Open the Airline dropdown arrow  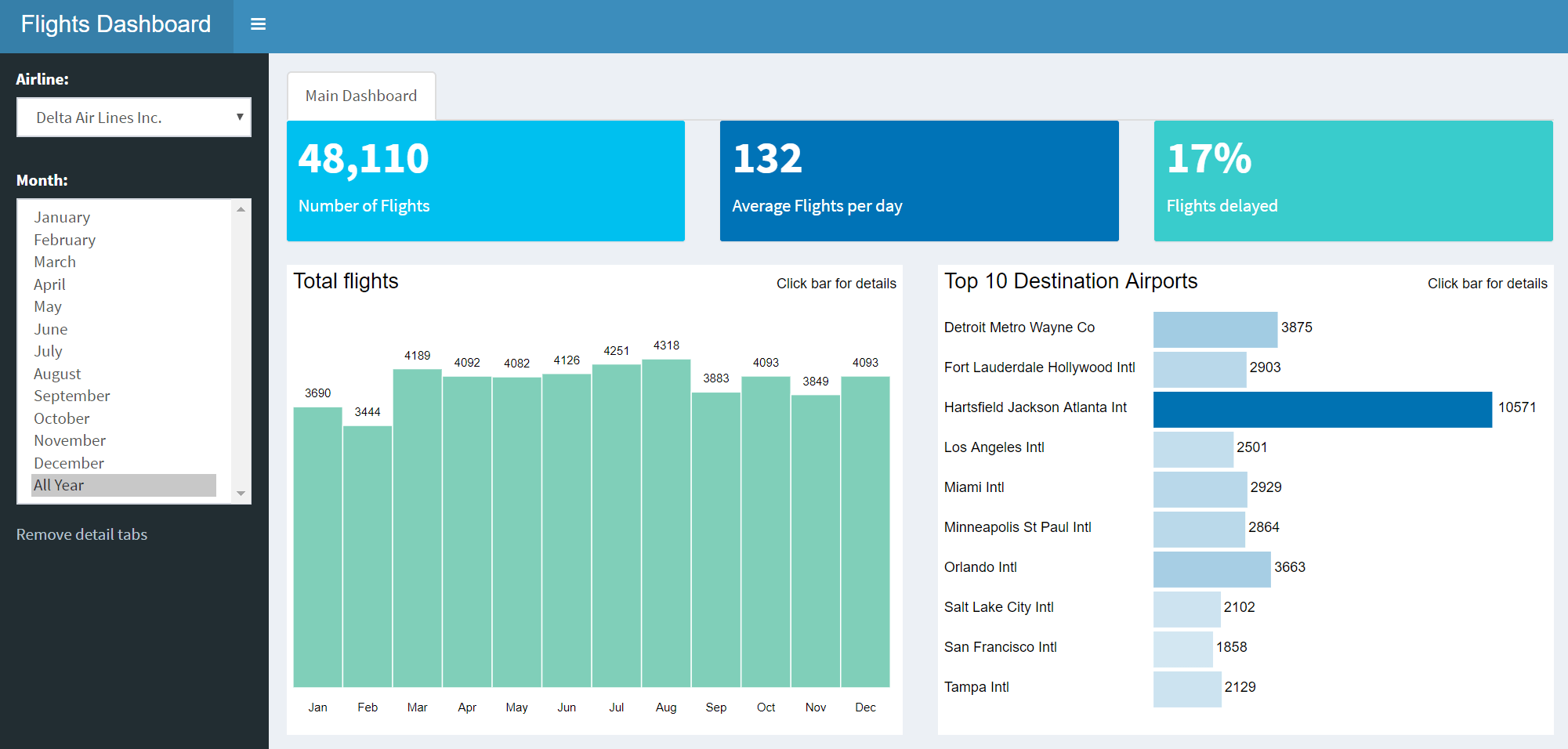pyautogui.click(x=239, y=117)
